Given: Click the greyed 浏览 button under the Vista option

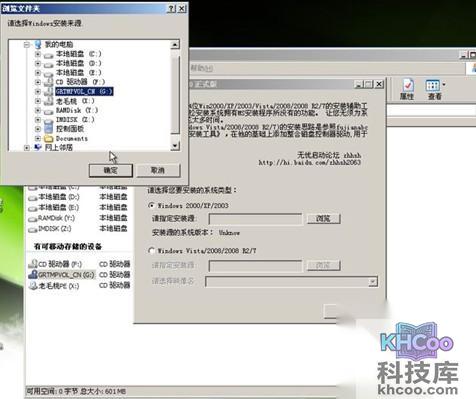Looking at the screenshot, I should pyautogui.click(x=323, y=265).
